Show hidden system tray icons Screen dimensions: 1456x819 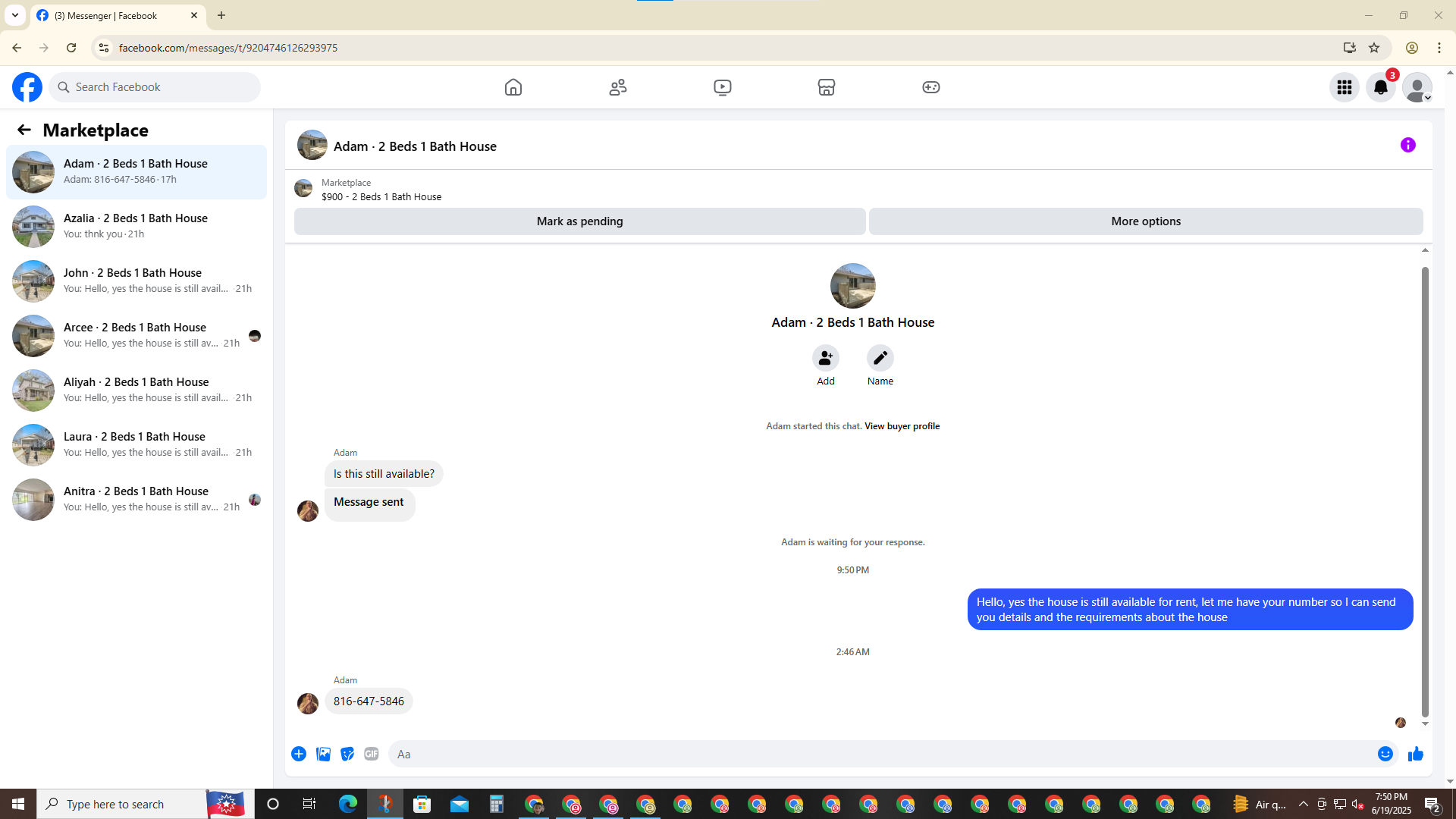click(1303, 804)
